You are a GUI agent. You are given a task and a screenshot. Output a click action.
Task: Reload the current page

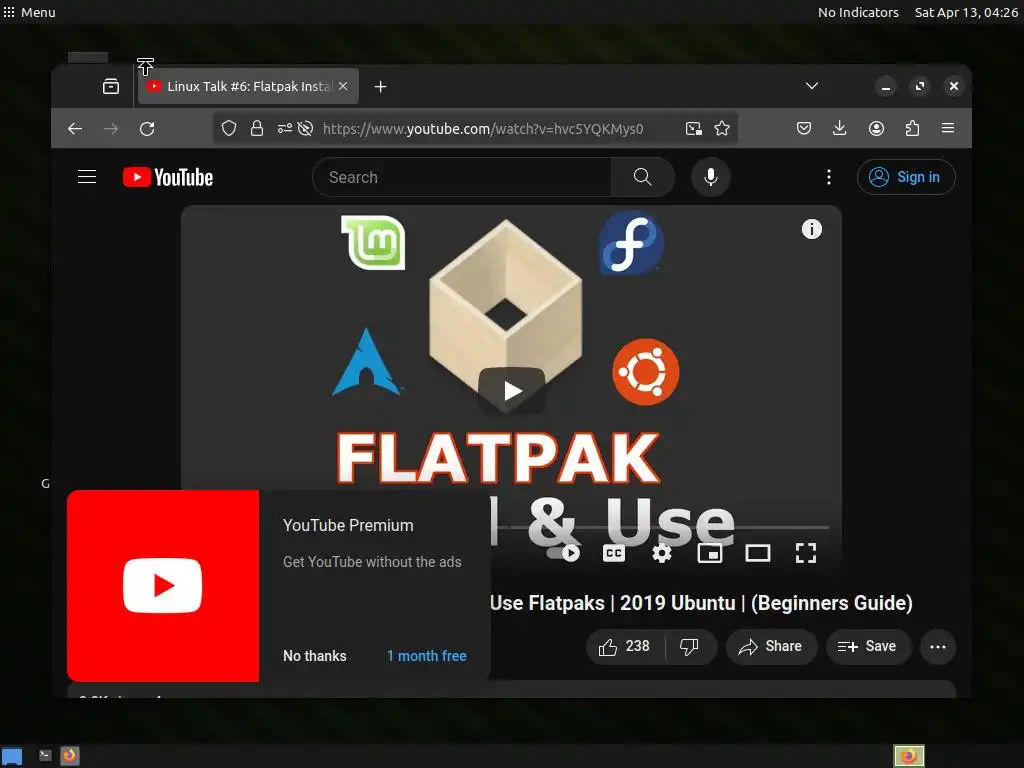tap(147, 129)
